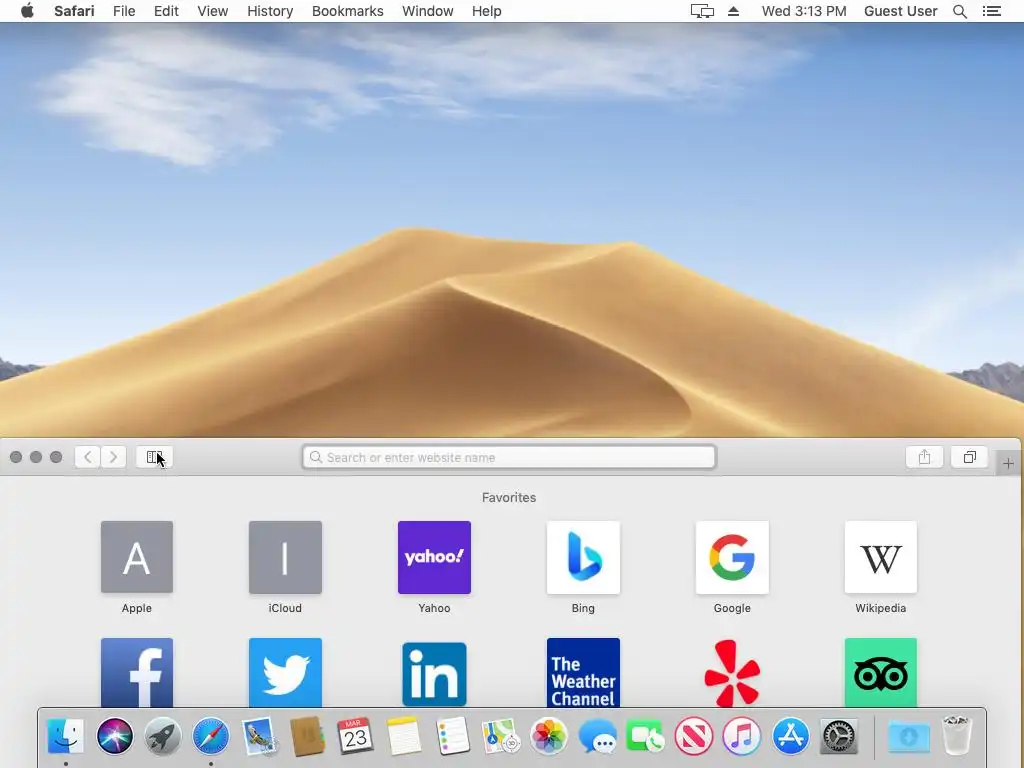
Task: Click the screen mirroring display icon
Action: (702, 11)
